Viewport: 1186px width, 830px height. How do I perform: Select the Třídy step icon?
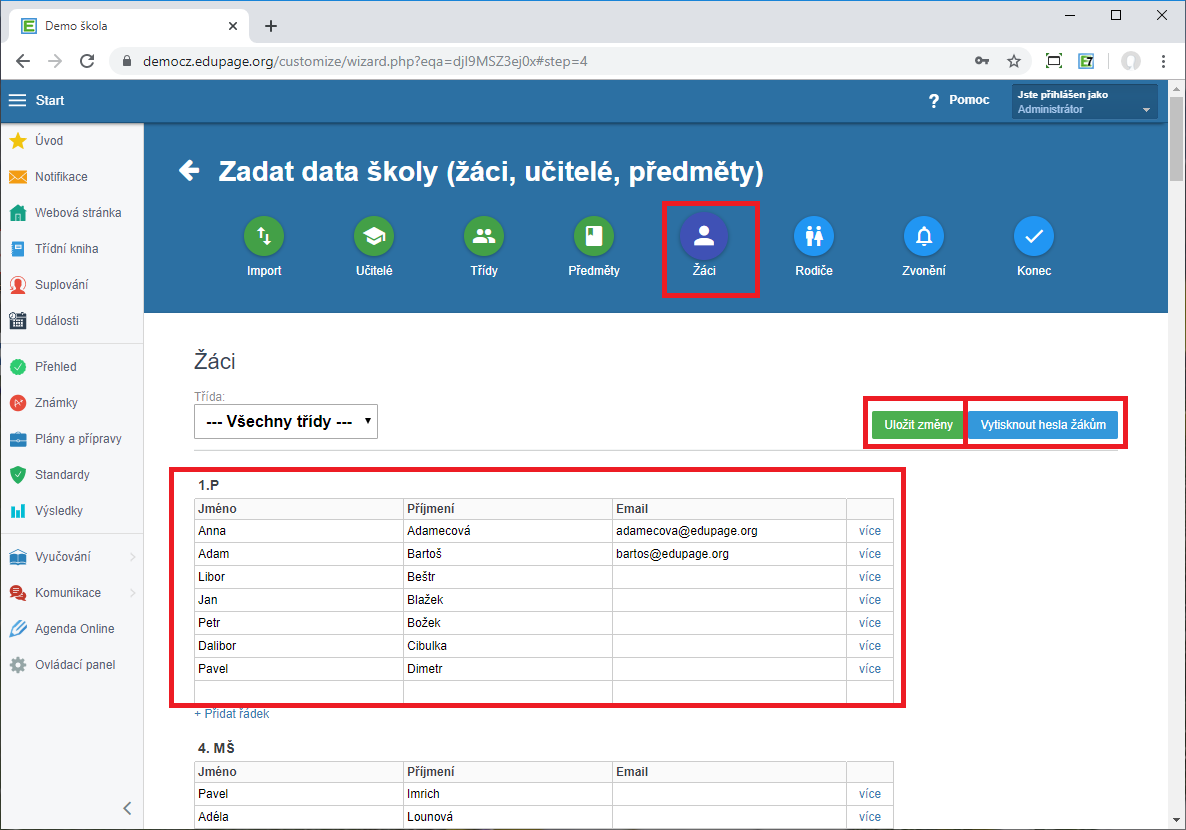[484, 237]
